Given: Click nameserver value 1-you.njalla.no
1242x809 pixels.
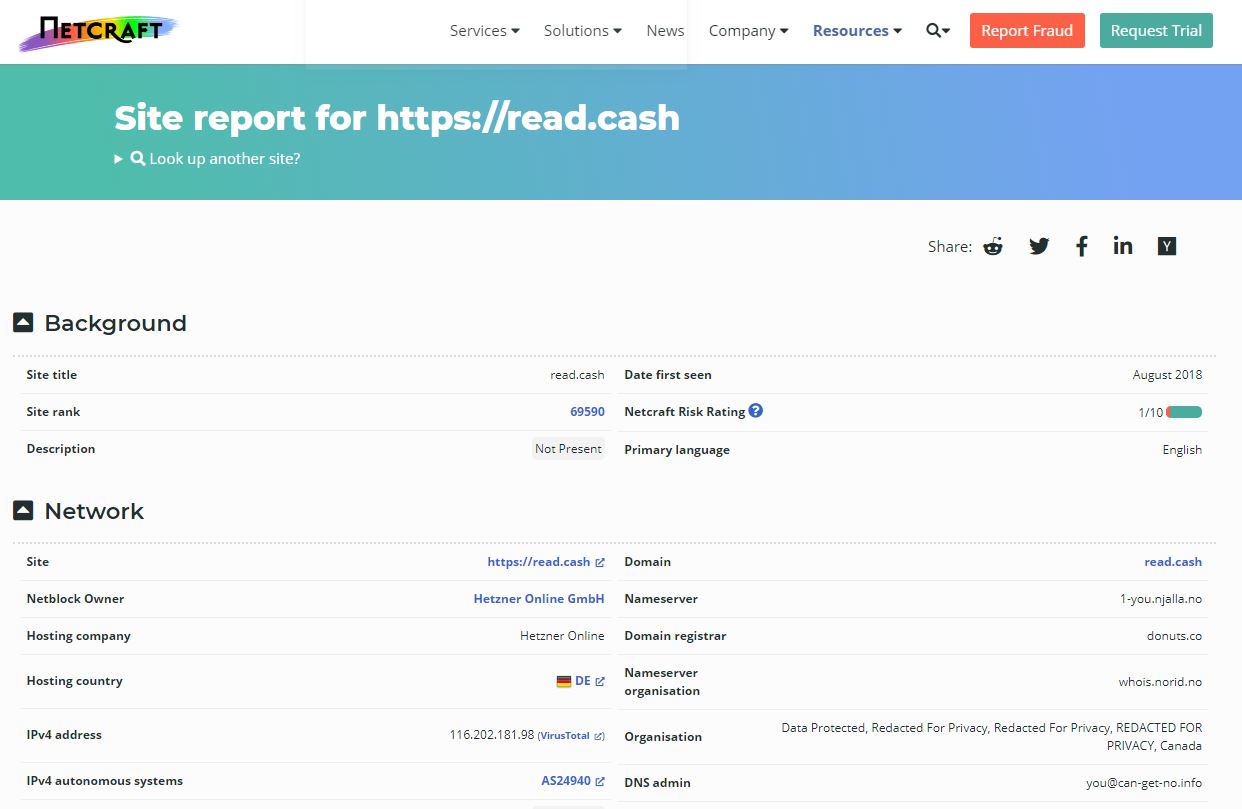Looking at the screenshot, I should pos(1161,599).
